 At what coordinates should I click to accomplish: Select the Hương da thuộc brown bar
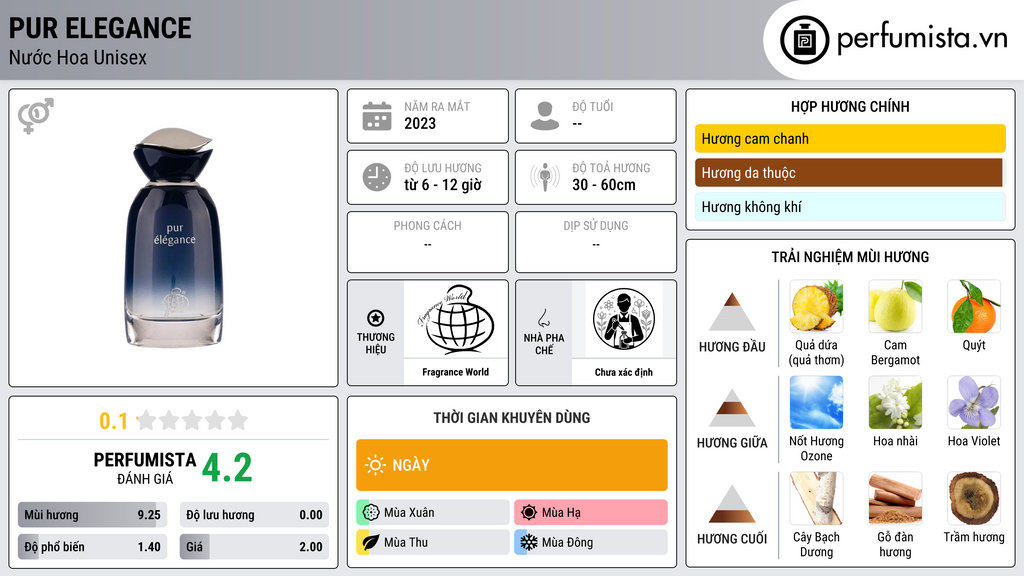pos(850,172)
